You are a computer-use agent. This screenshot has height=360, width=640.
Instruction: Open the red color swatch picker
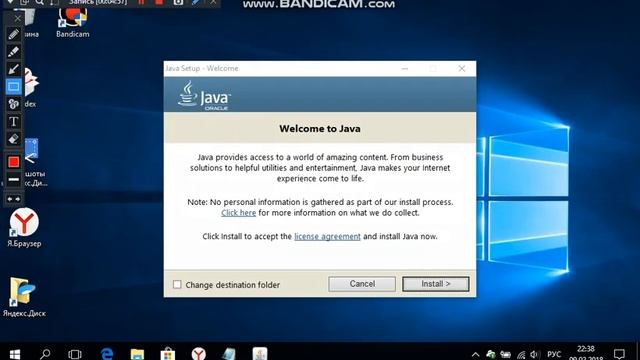(x=13, y=162)
